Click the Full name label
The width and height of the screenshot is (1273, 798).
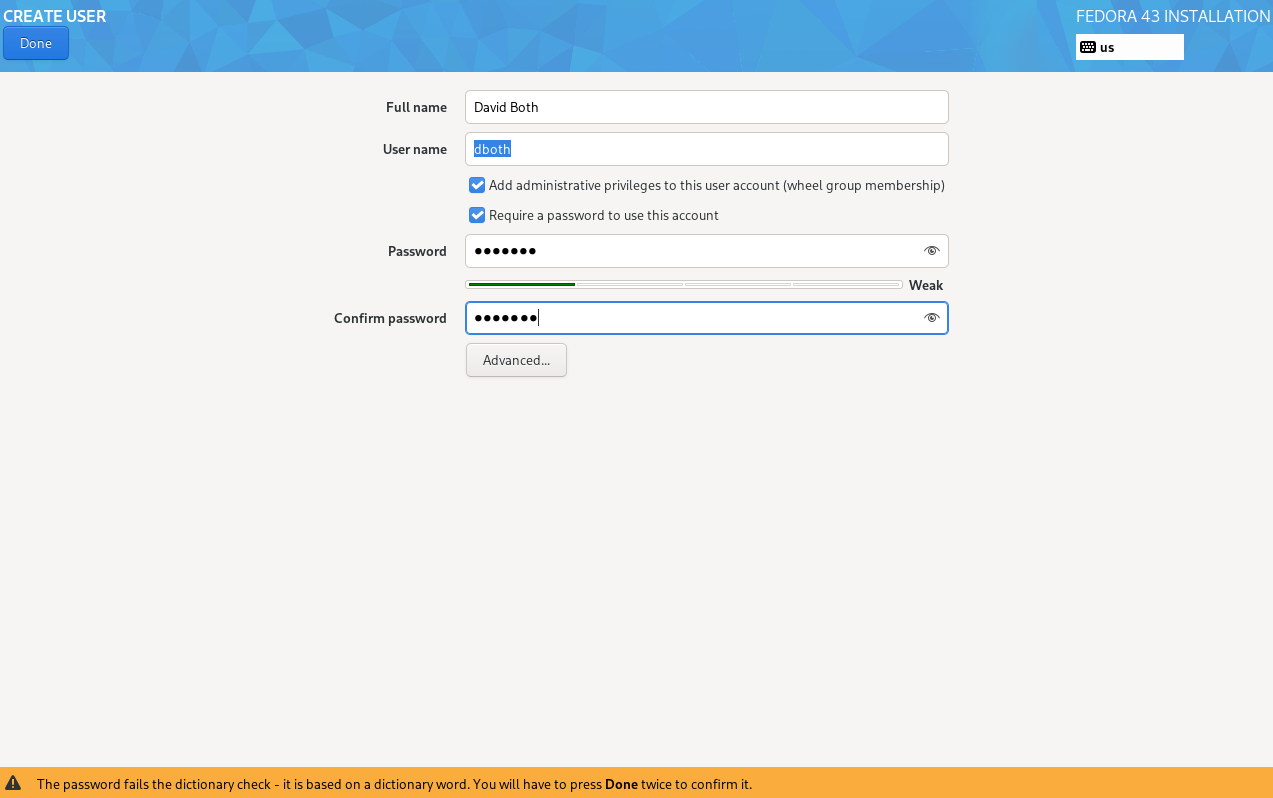click(x=416, y=107)
